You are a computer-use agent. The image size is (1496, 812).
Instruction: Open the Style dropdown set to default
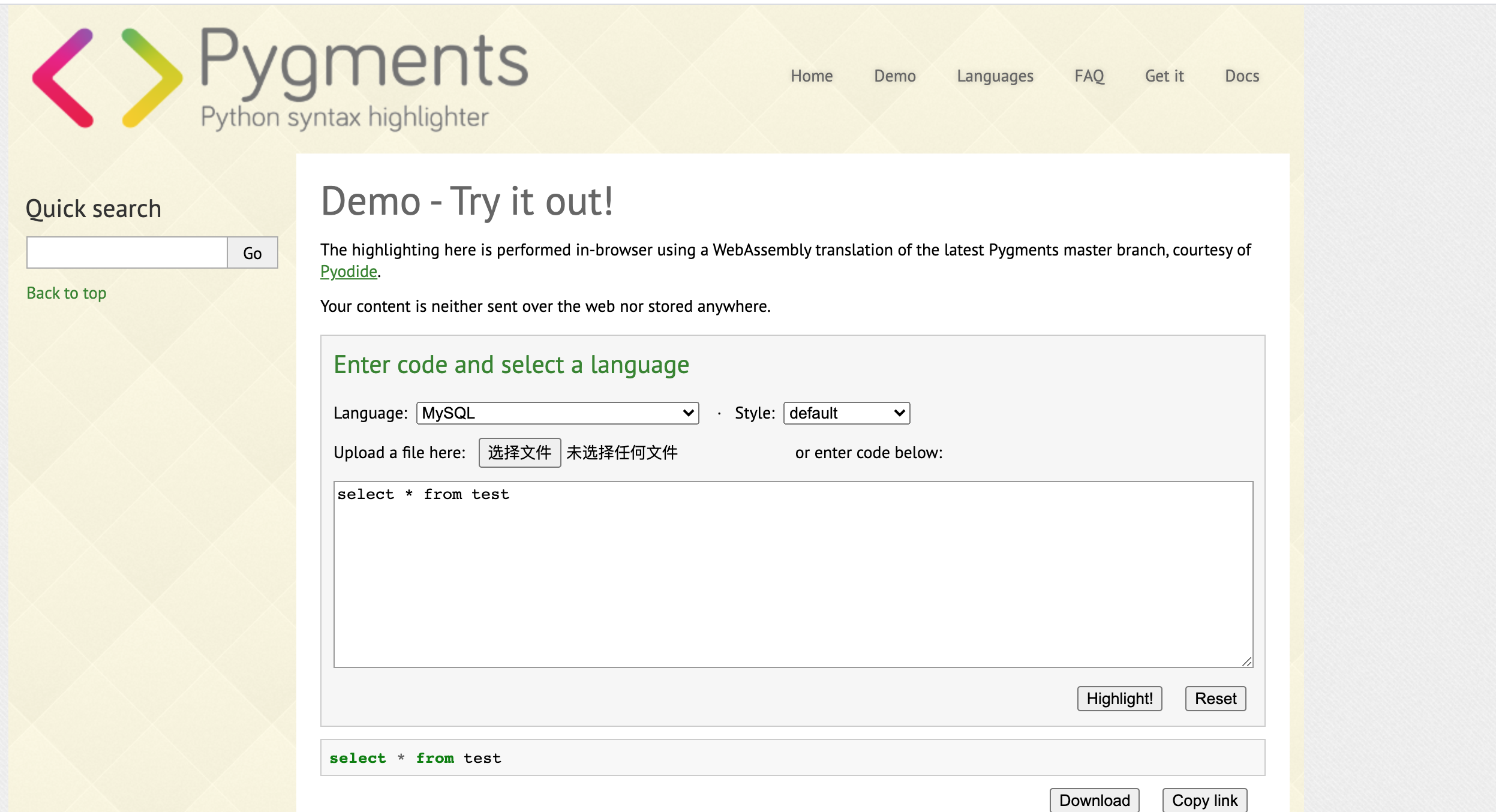(846, 413)
